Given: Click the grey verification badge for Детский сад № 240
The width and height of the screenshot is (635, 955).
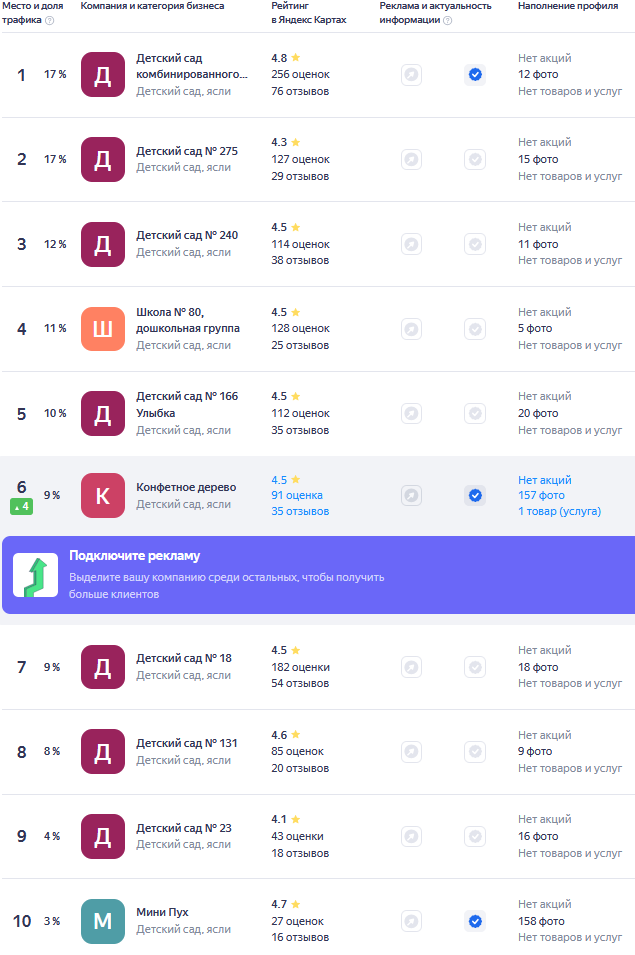Looking at the screenshot, I should (x=475, y=244).
